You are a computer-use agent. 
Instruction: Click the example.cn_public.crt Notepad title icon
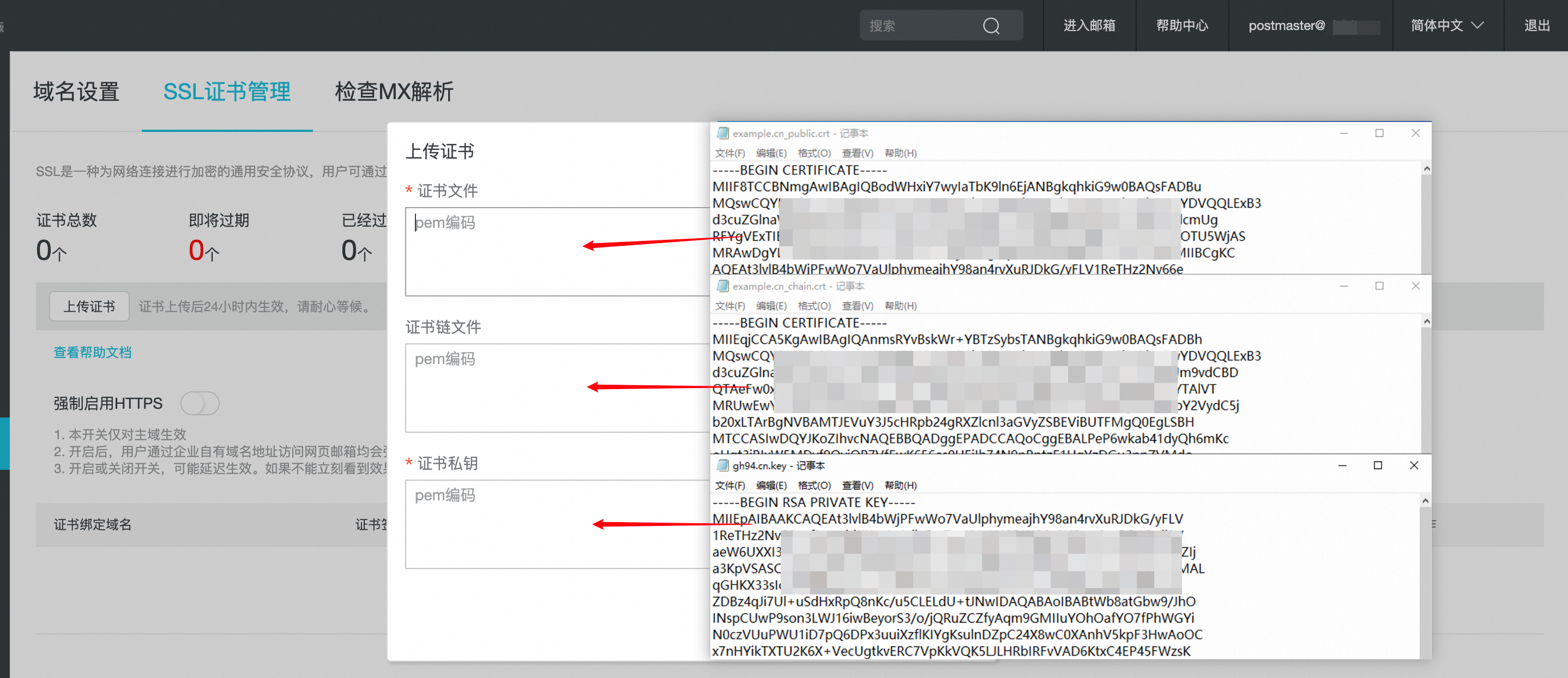(722, 134)
